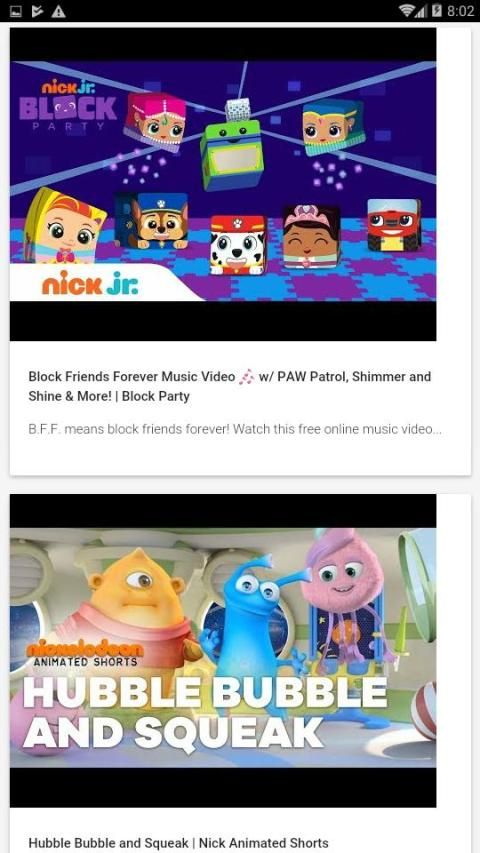480x853 pixels.
Task: Open the Block Friends Forever video thumbnail
Action: tap(223, 184)
